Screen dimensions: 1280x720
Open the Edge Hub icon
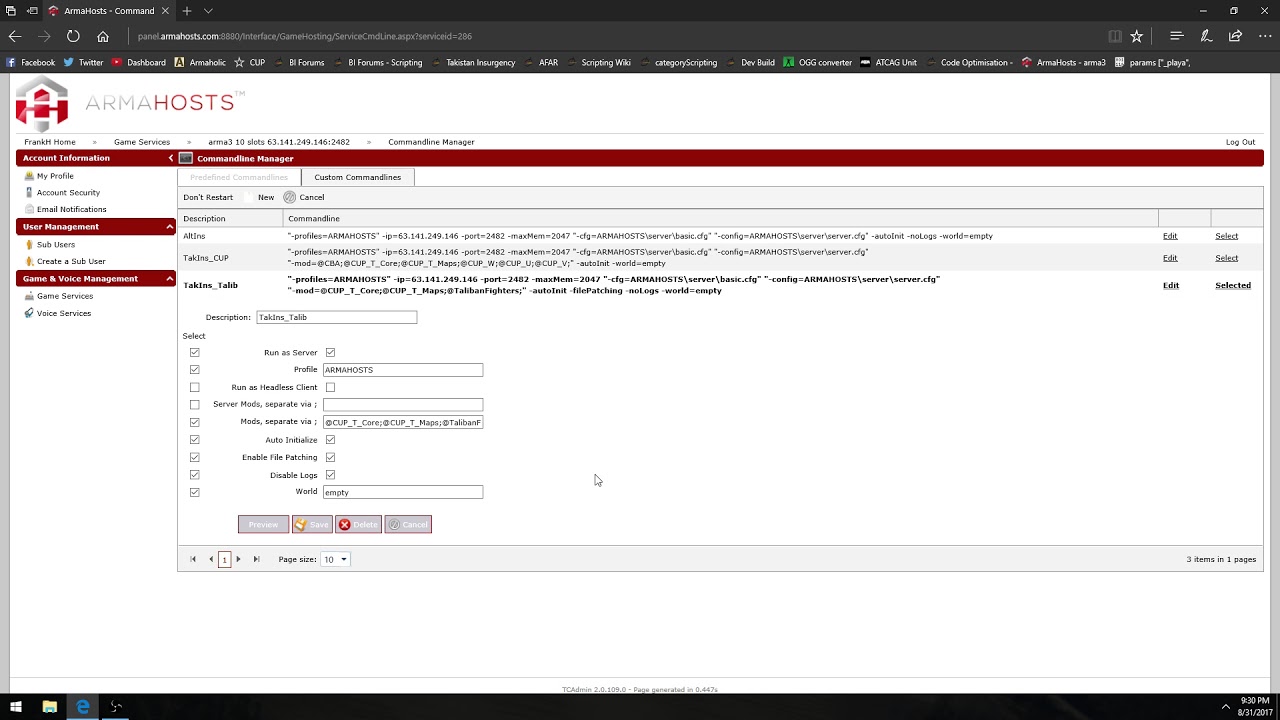coord(1177,36)
